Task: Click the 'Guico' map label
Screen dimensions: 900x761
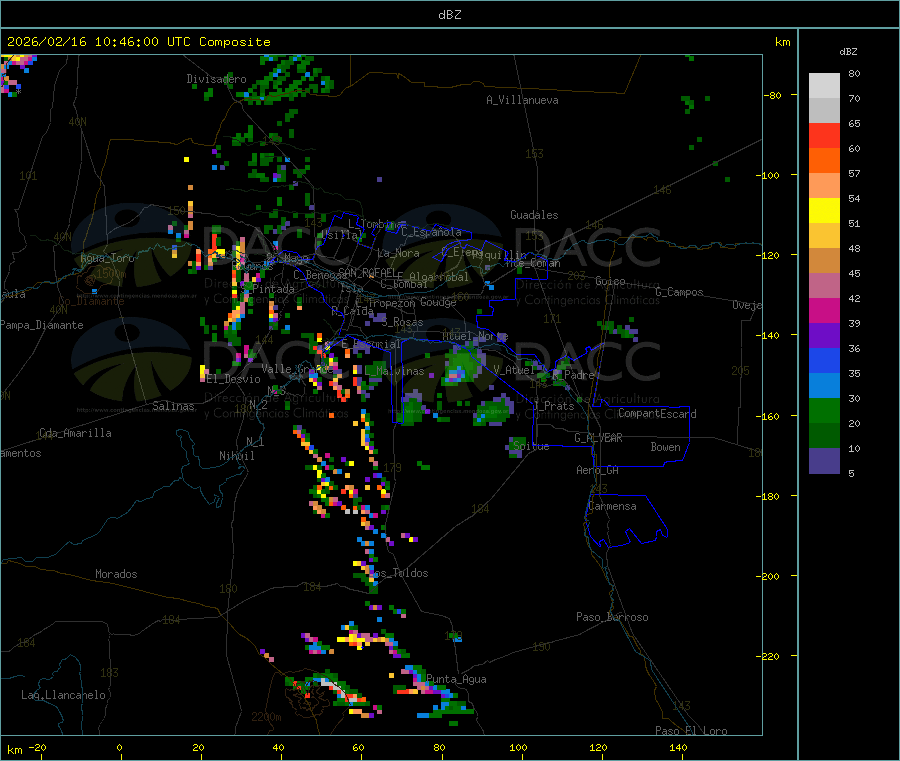Action: point(610,281)
